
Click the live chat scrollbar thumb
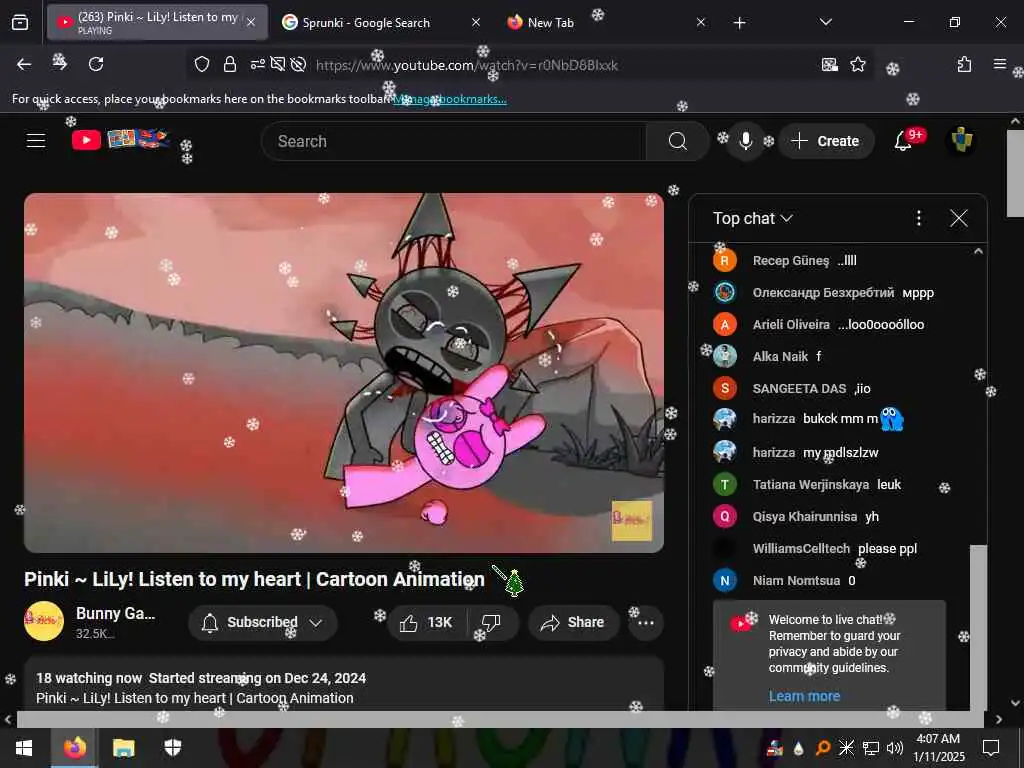(x=978, y=627)
